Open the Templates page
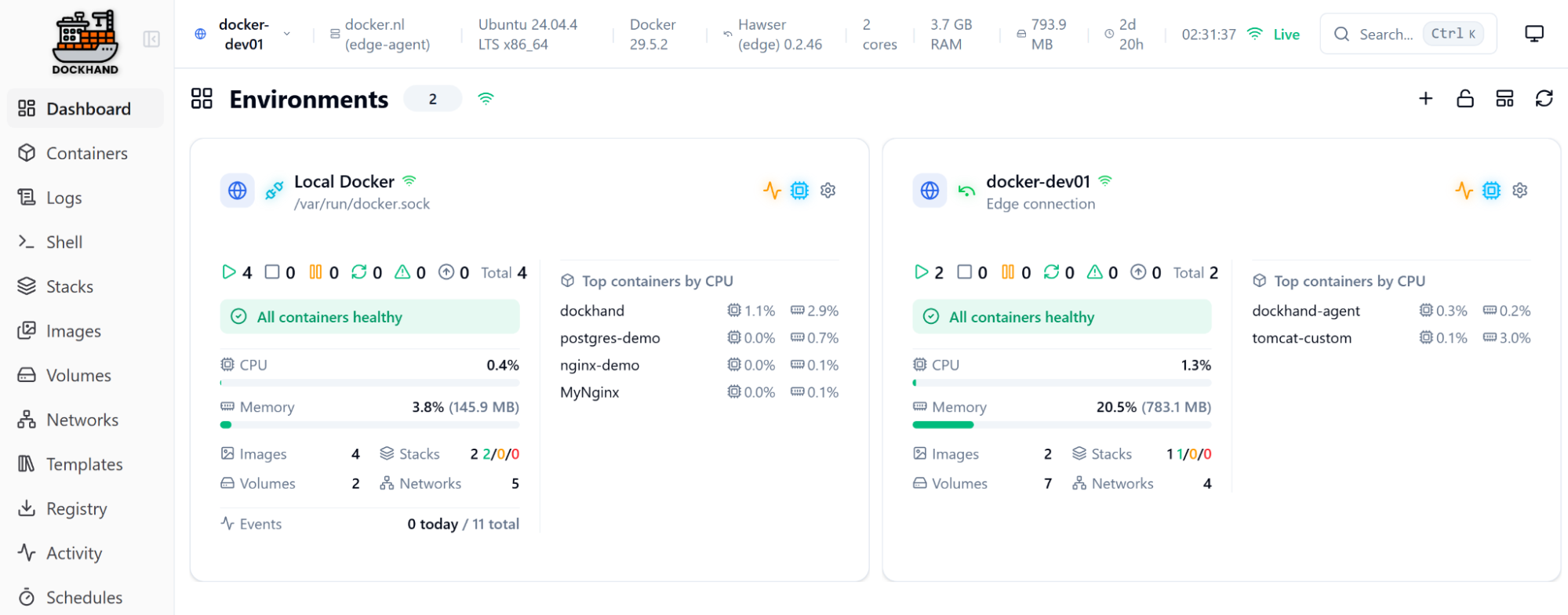The width and height of the screenshot is (1568, 615). [x=85, y=464]
